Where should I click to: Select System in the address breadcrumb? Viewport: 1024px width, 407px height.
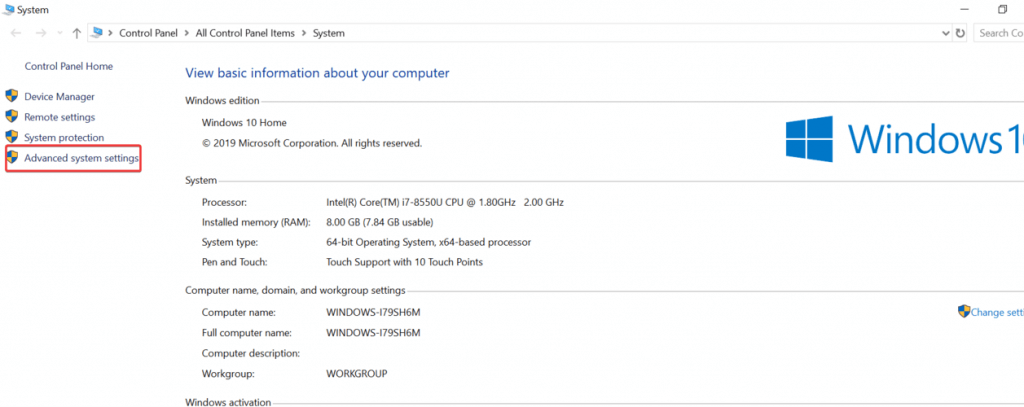point(328,33)
